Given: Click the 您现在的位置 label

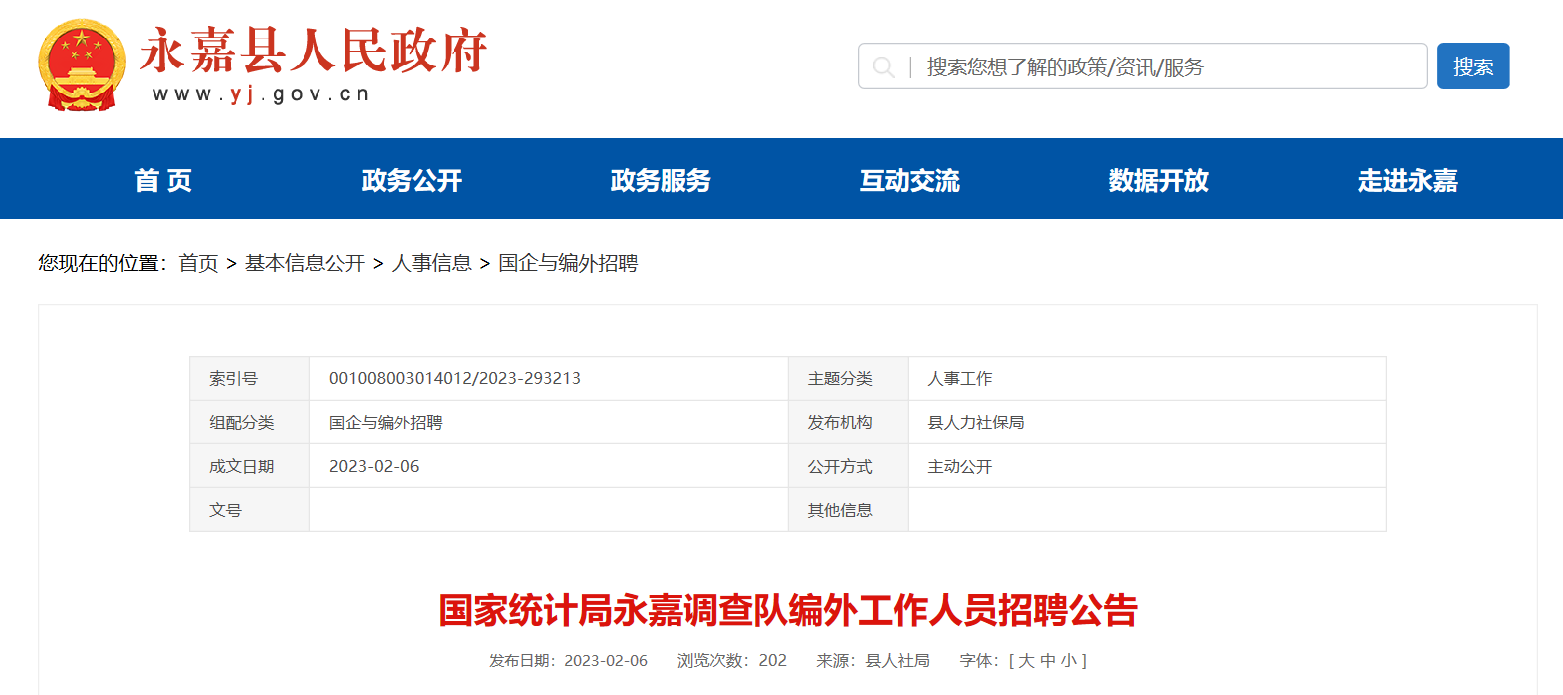Looking at the screenshot, I should click(x=103, y=263).
